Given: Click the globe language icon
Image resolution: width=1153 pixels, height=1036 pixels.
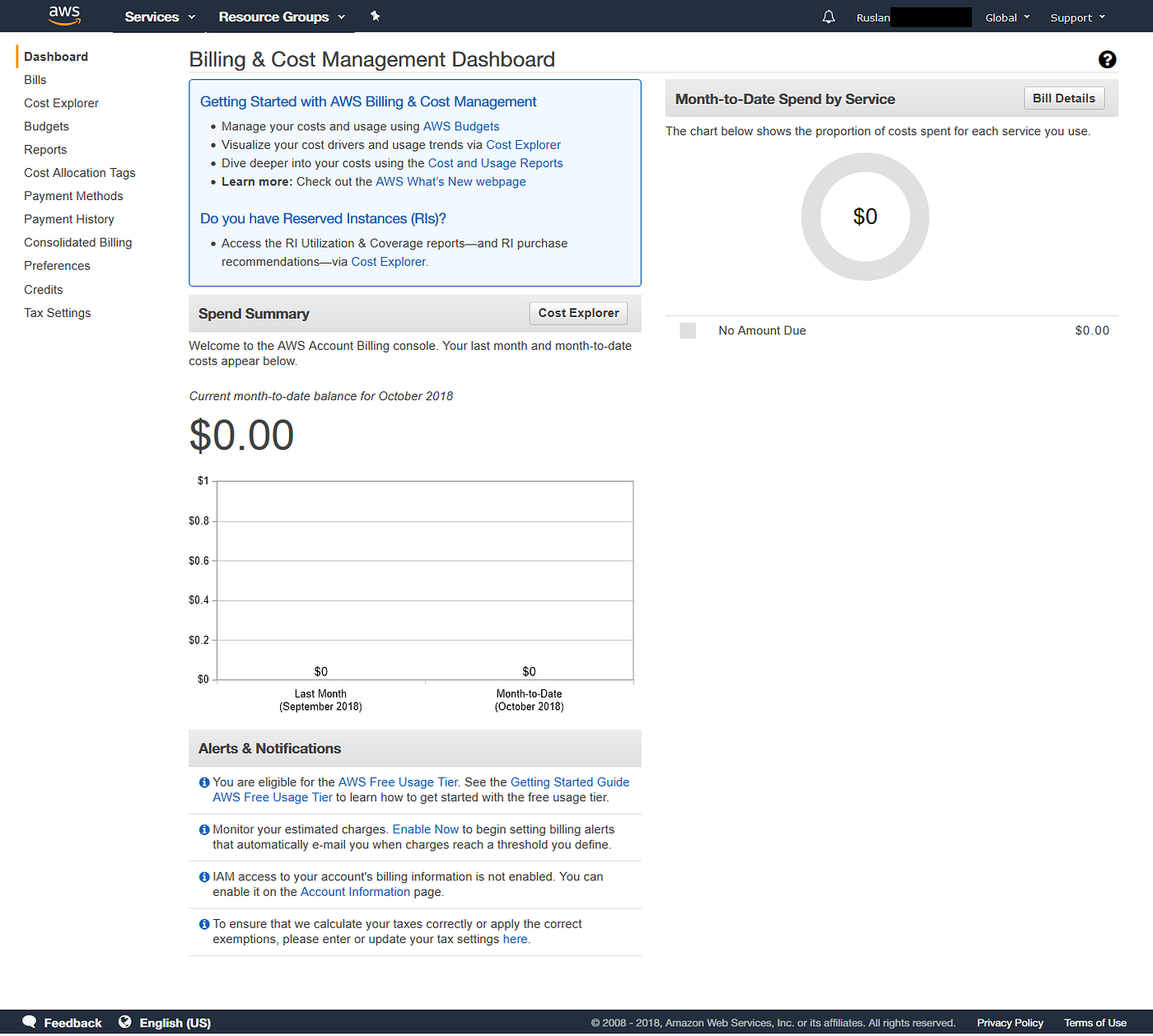Looking at the screenshot, I should tap(125, 1022).
